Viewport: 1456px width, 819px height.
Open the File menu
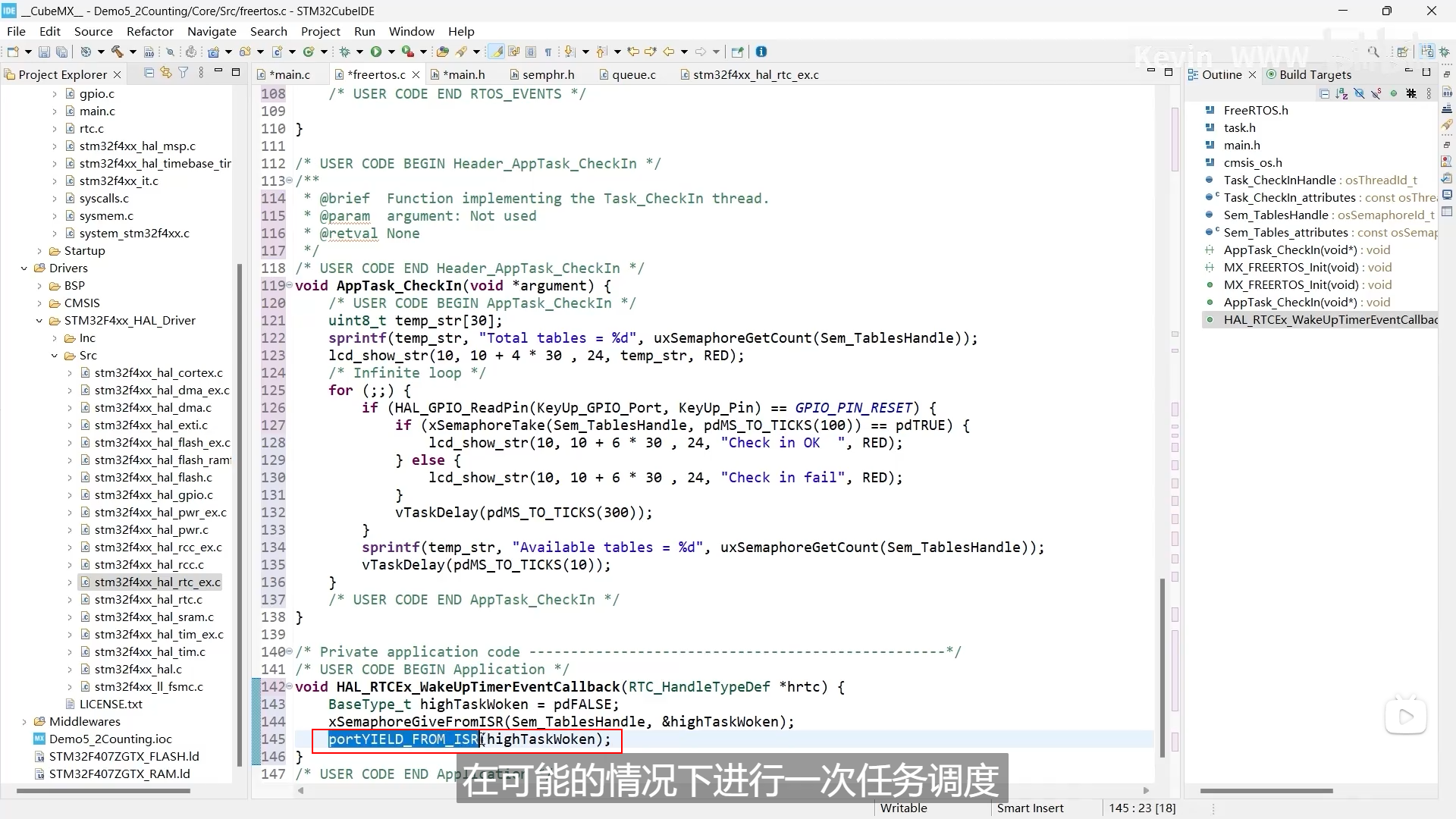click(16, 31)
